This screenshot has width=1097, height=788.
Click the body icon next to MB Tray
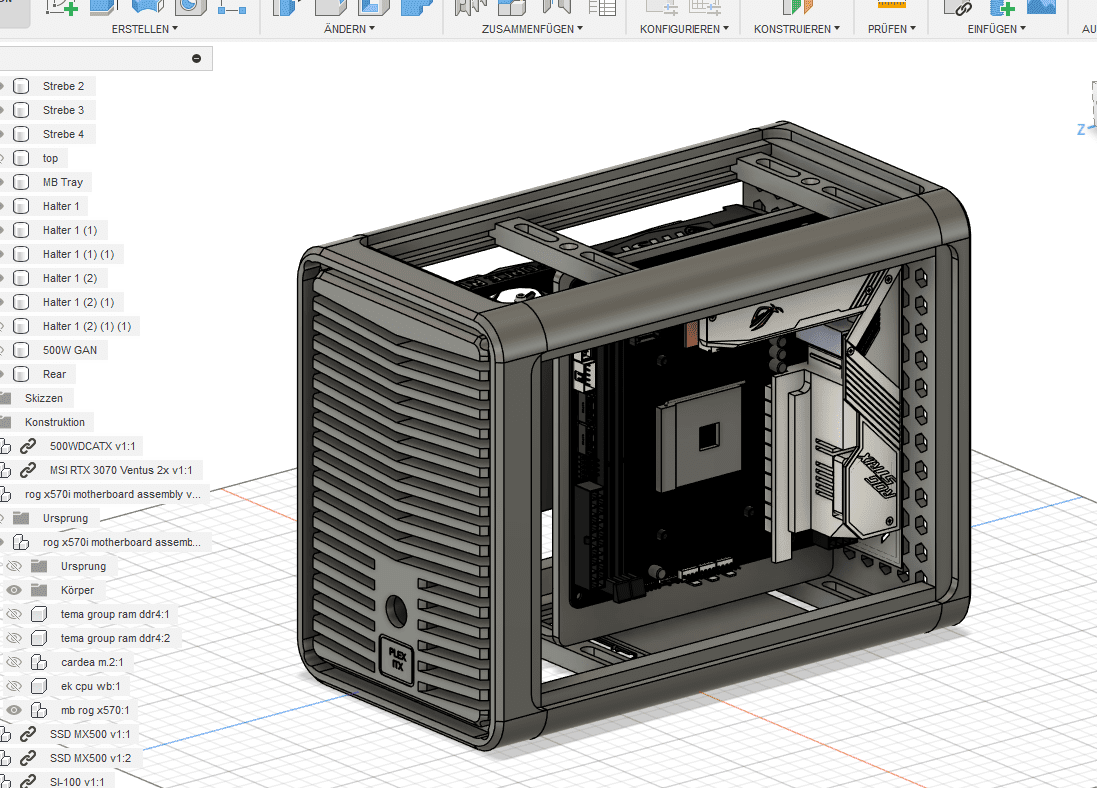coord(21,182)
